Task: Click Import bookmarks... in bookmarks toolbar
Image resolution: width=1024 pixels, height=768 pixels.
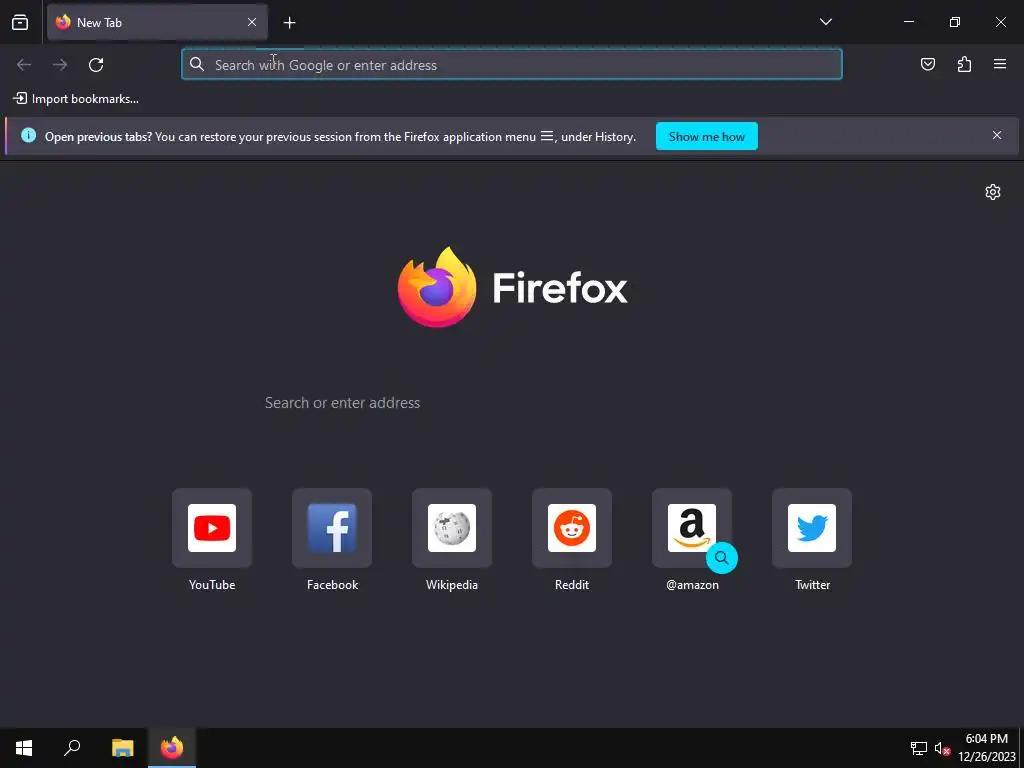Action: coord(76,99)
